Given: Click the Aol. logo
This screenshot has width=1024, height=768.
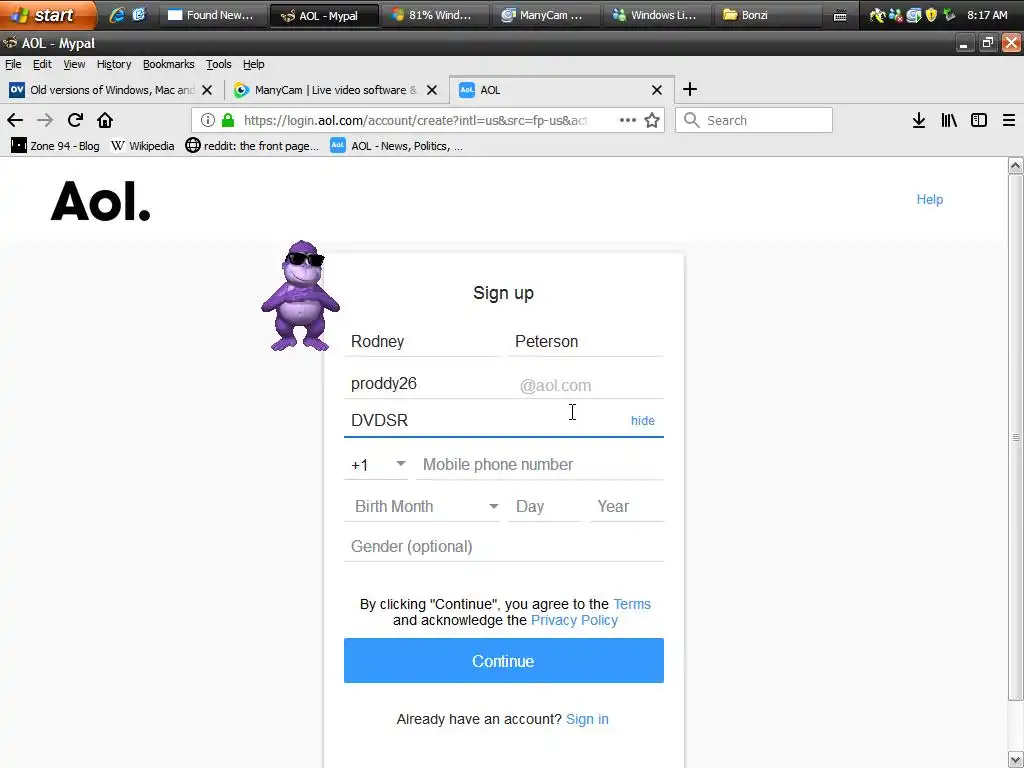Looking at the screenshot, I should click(x=101, y=201).
